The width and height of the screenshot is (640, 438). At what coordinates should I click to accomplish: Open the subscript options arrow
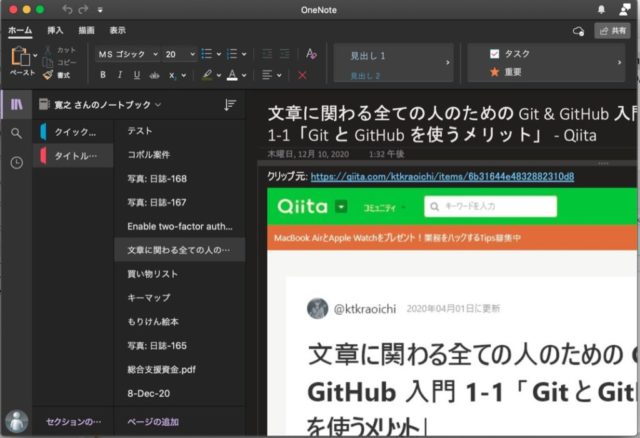tap(184, 76)
